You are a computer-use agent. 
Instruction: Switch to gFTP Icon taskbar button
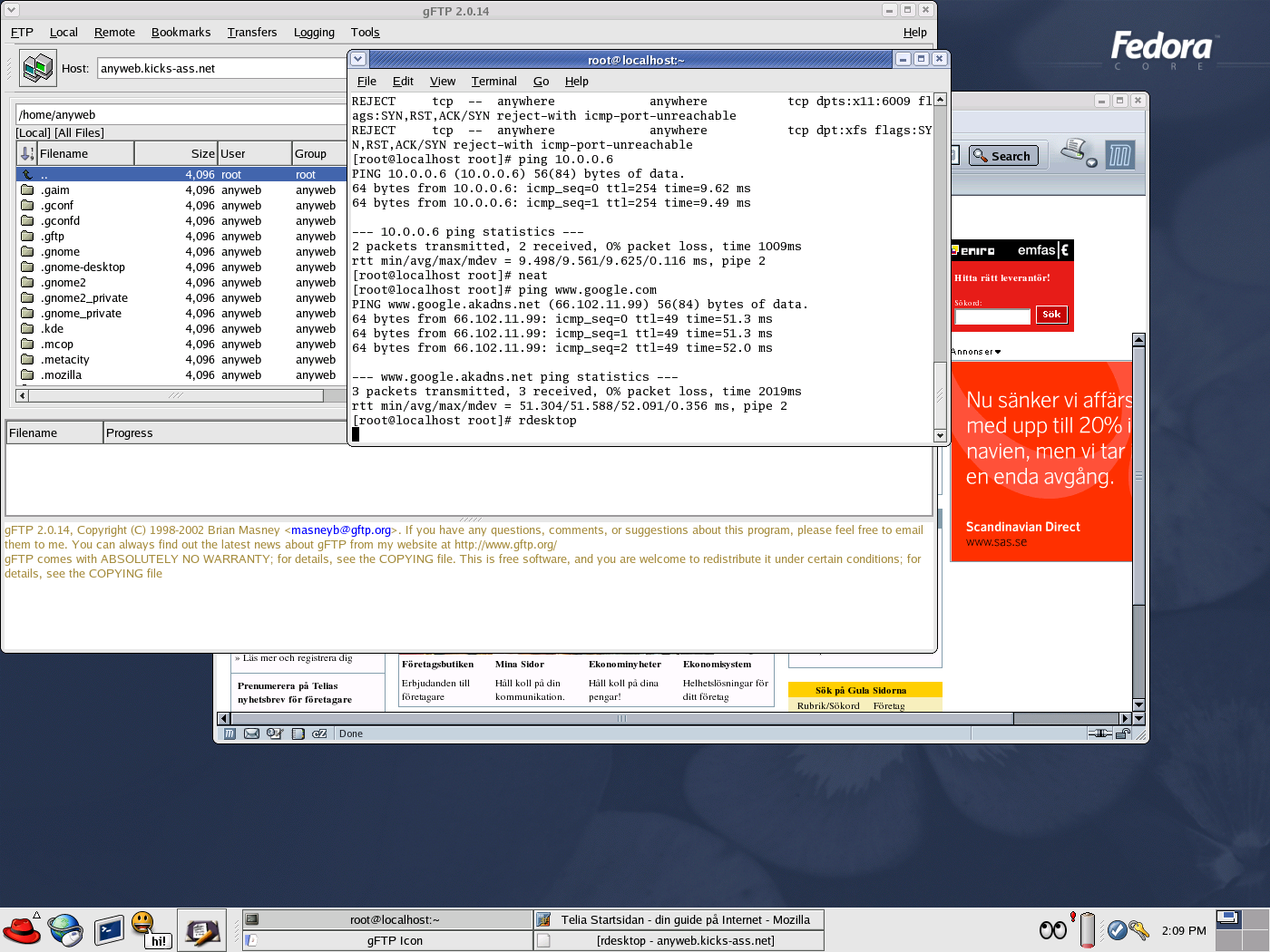387,940
